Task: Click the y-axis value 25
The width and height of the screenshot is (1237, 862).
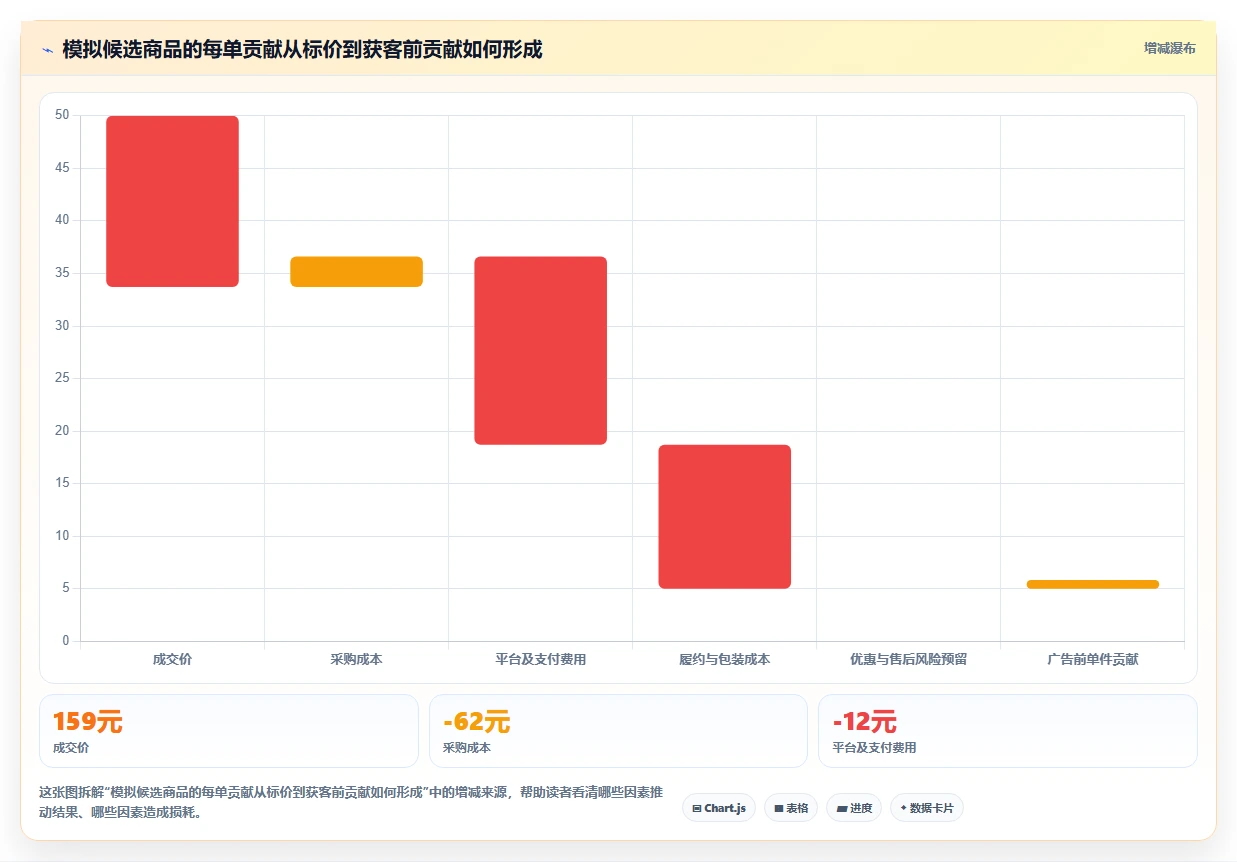Action: click(x=62, y=378)
